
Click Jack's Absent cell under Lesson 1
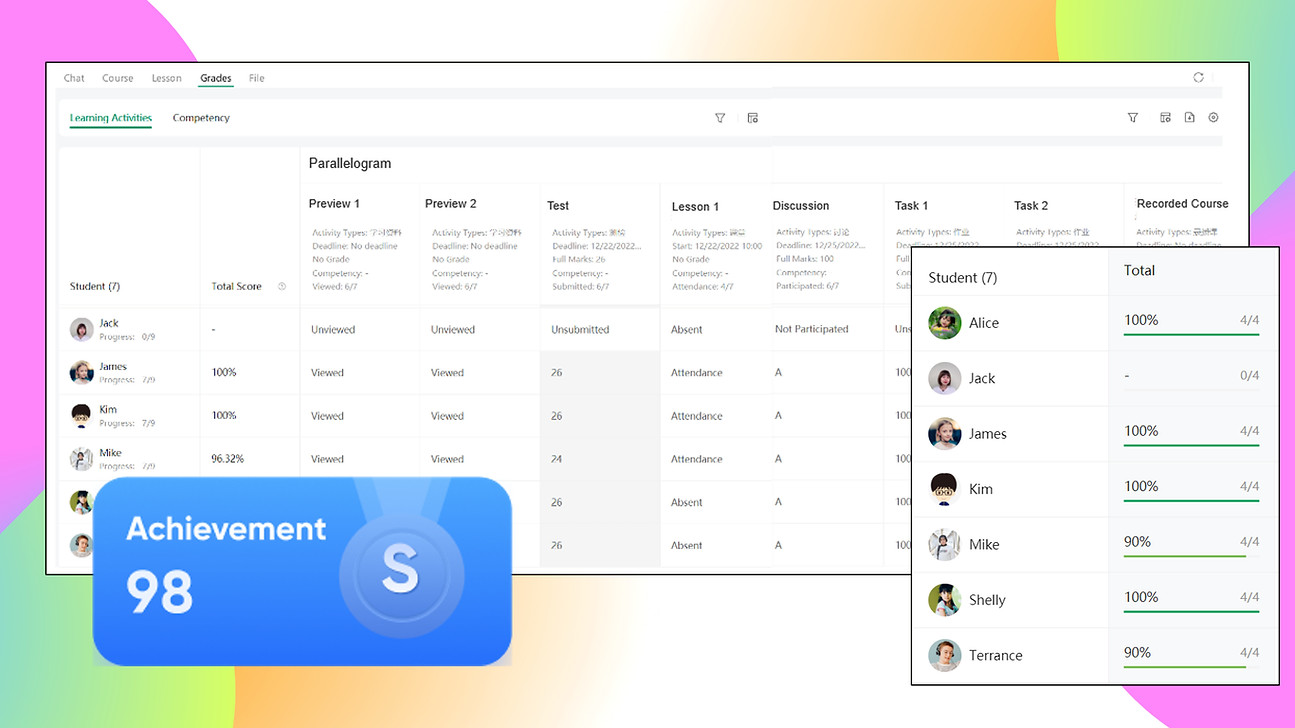[687, 330]
